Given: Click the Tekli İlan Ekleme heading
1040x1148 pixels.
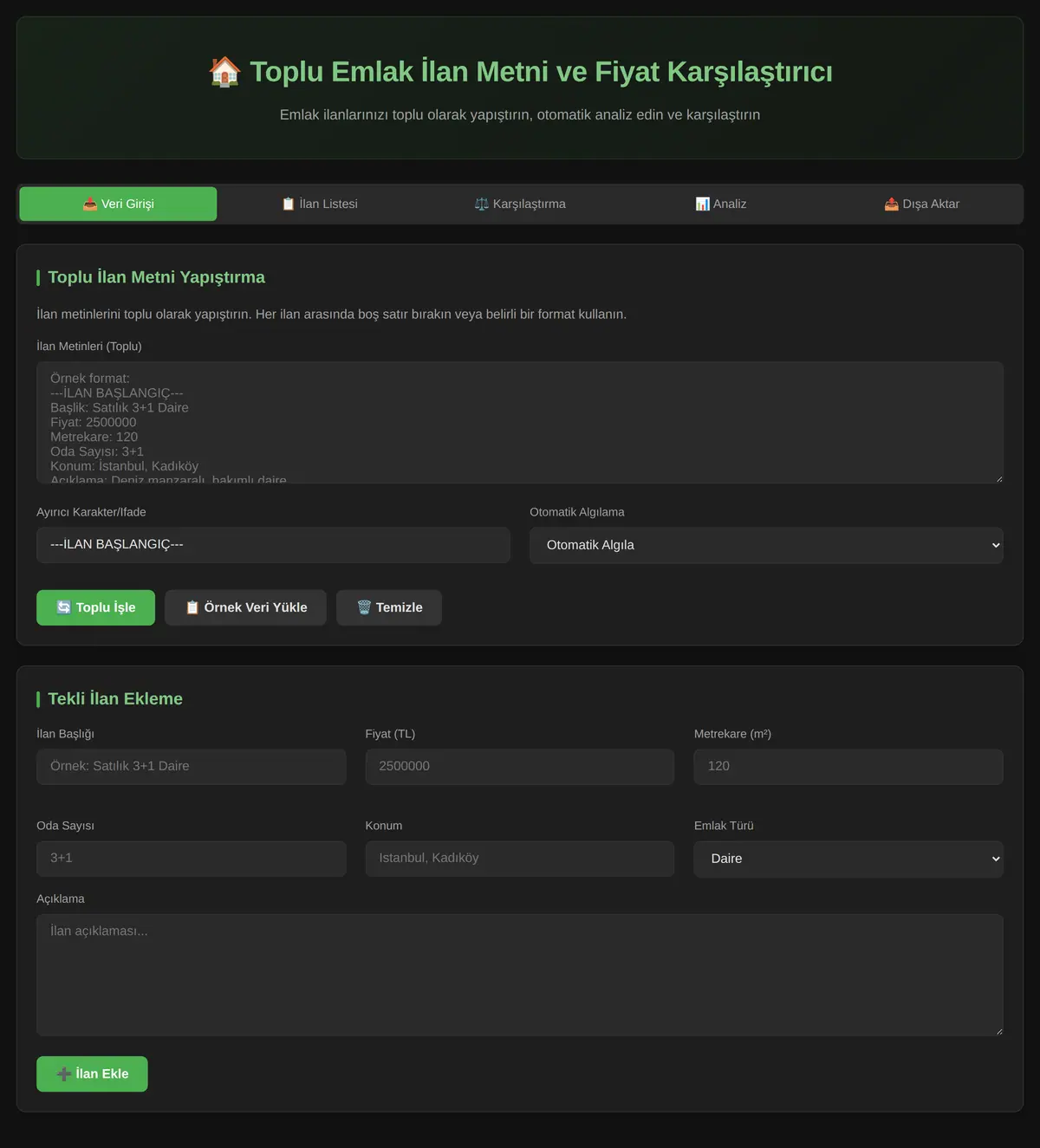Looking at the screenshot, I should click(x=115, y=698).
